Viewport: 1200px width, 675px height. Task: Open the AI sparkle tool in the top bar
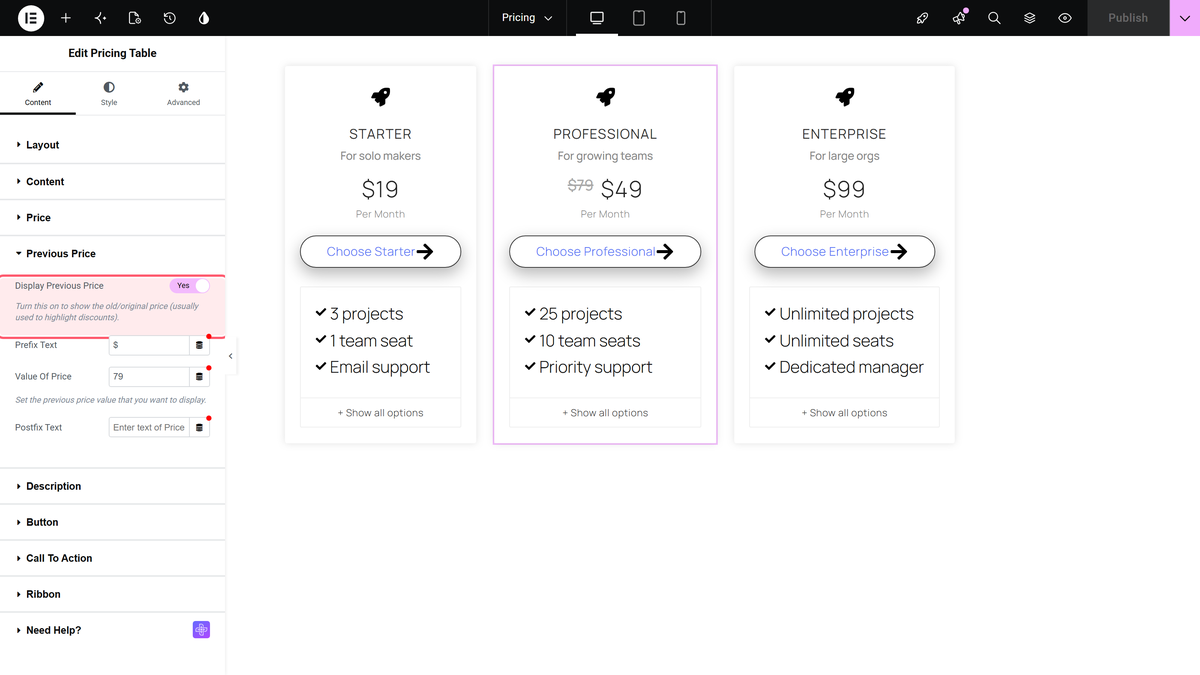(100, 18)
